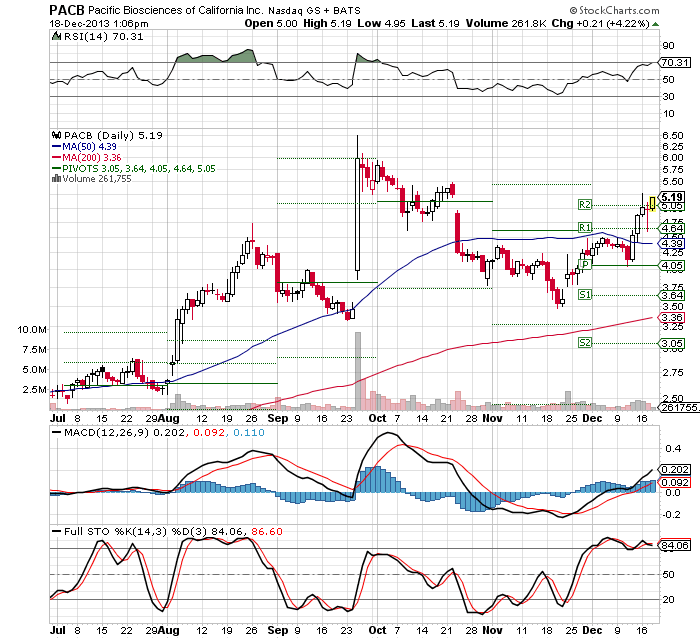700x639 pixels.
Task: Click the StockCharts.com copyright label
Action: click(614, 10)
